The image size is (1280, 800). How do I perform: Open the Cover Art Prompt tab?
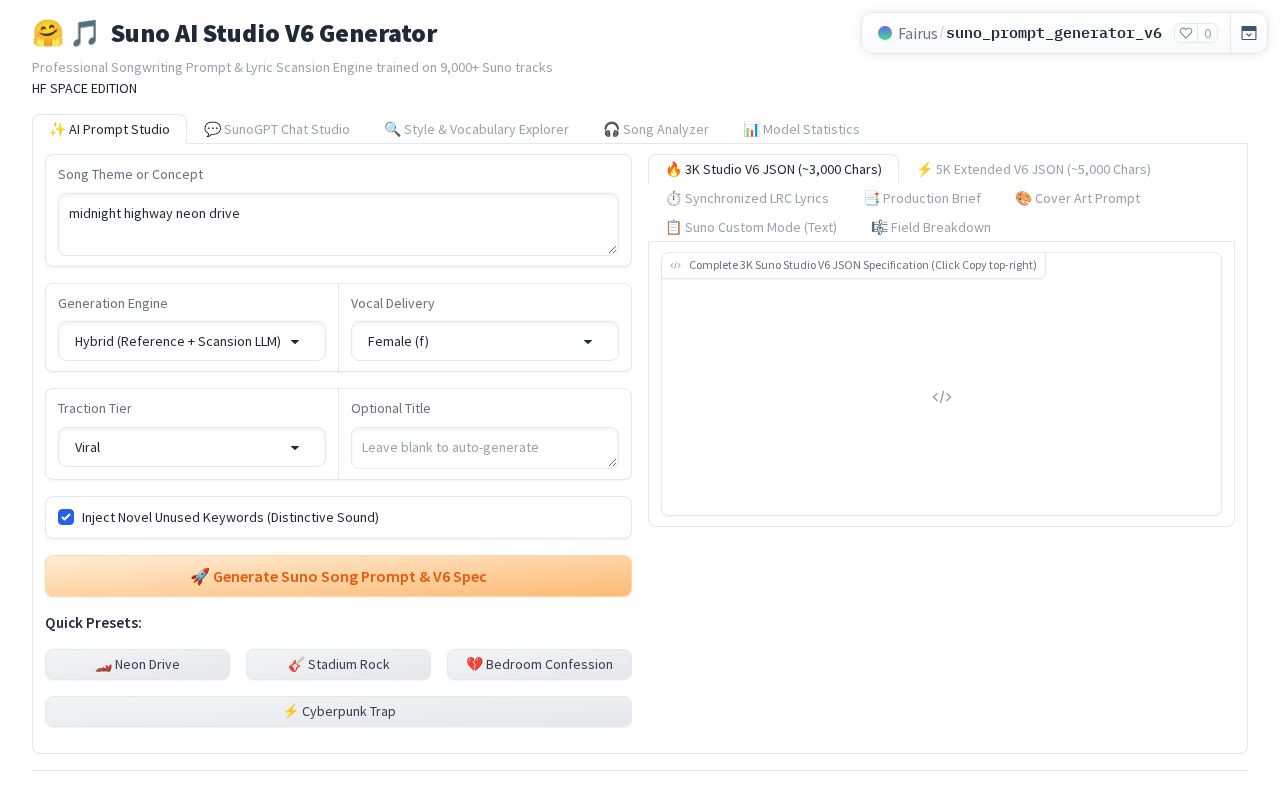[1077, 198]
